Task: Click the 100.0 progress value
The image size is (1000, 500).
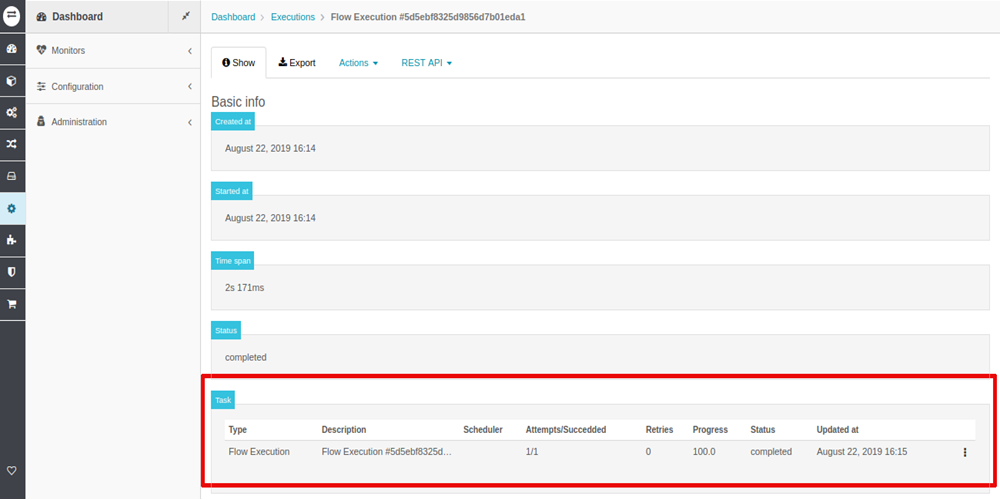Action: (x=704, y=452)
